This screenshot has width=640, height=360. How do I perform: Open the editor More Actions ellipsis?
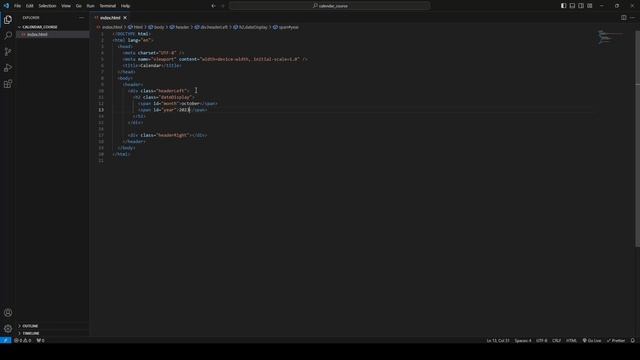632,18
